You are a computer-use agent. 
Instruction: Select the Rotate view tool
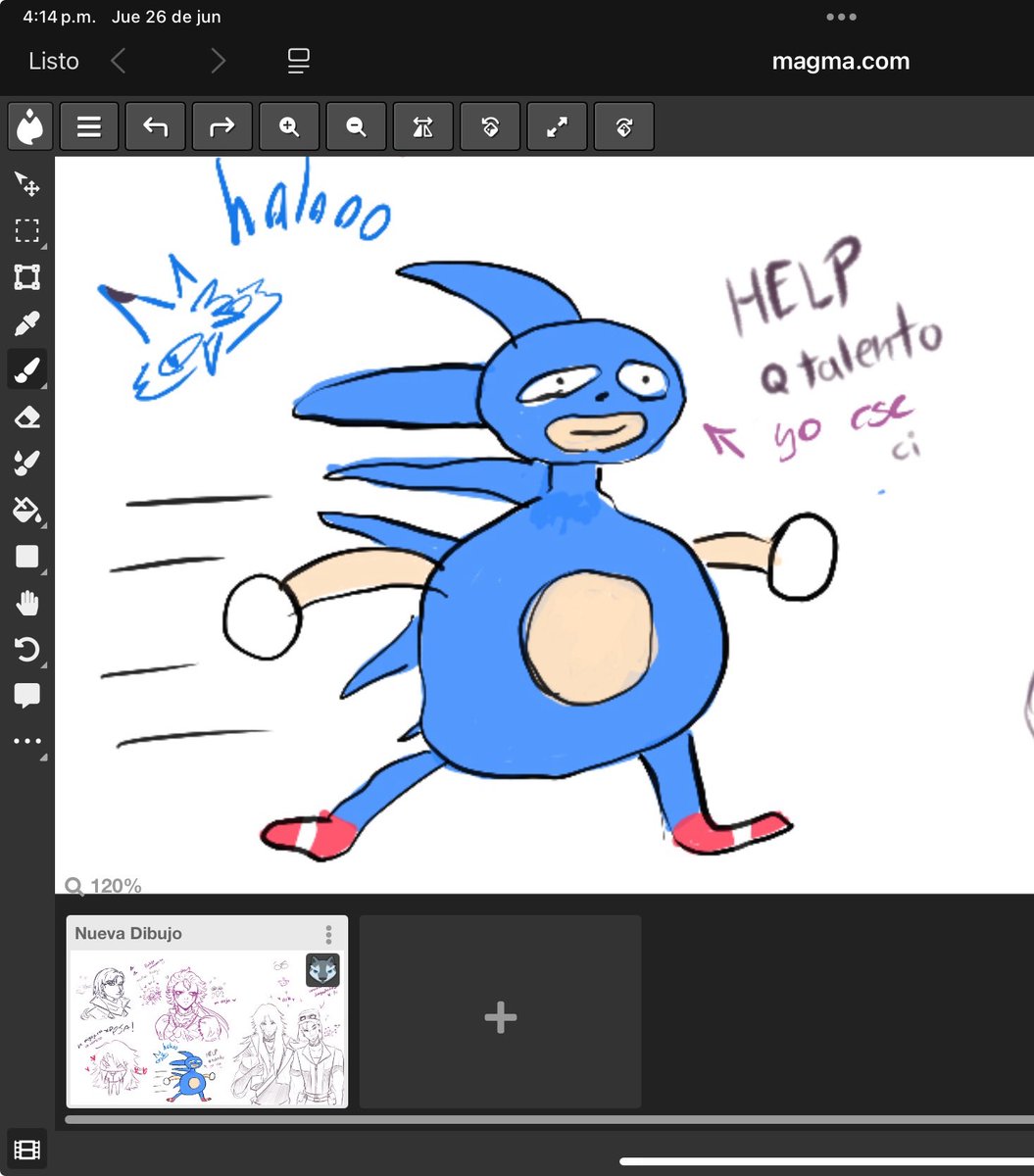27,650
